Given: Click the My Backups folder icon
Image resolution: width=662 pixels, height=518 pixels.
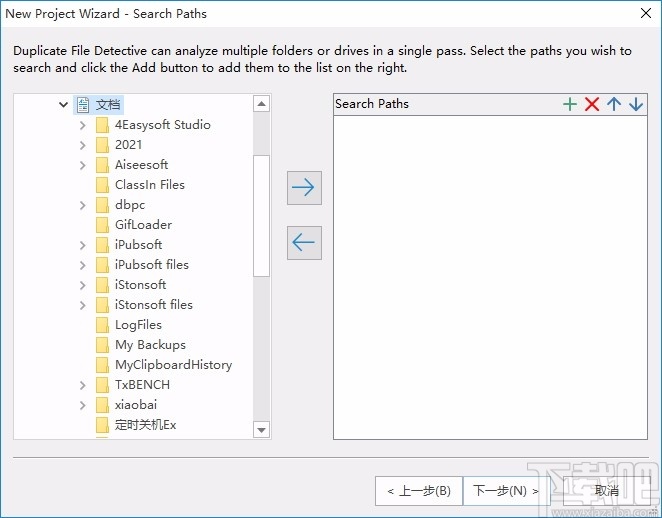Looking at the screenshot, I should click(x=102, y=345).
